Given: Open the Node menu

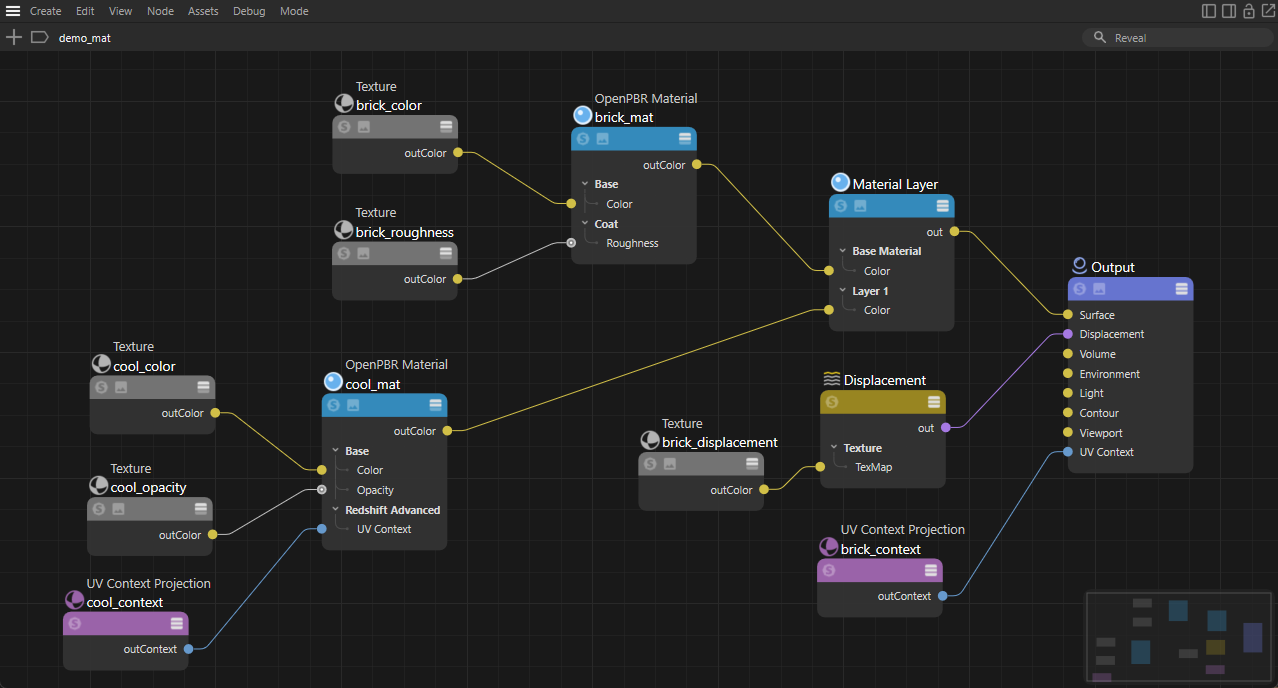Looking at the screenshot, I should point(160,11).
